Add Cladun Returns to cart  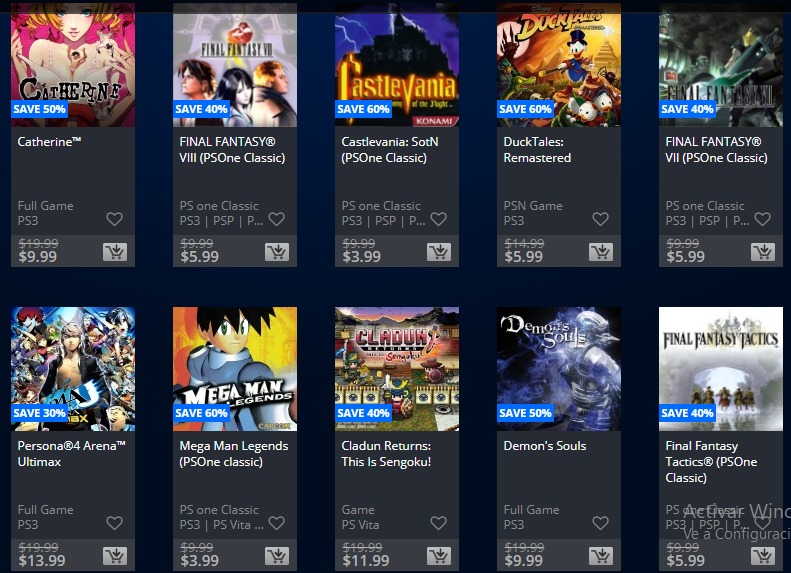coord(439,556)
